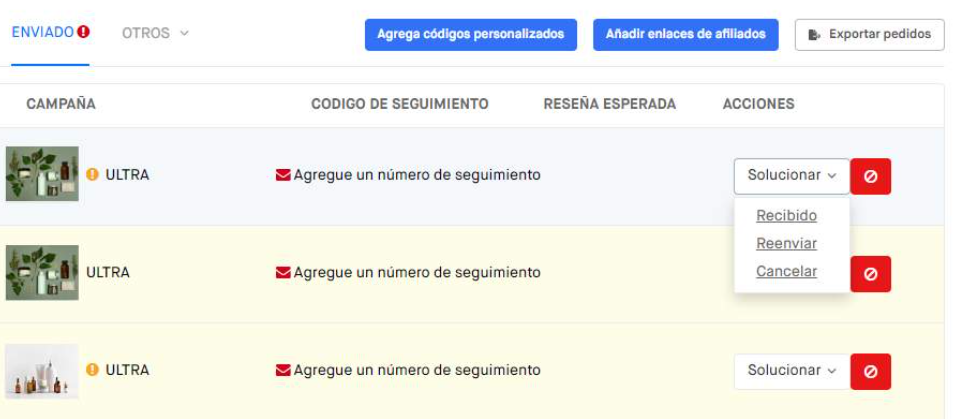Click orange warning icon in first ULTRA row
This screenshot has width=954, height=419.
92,175
